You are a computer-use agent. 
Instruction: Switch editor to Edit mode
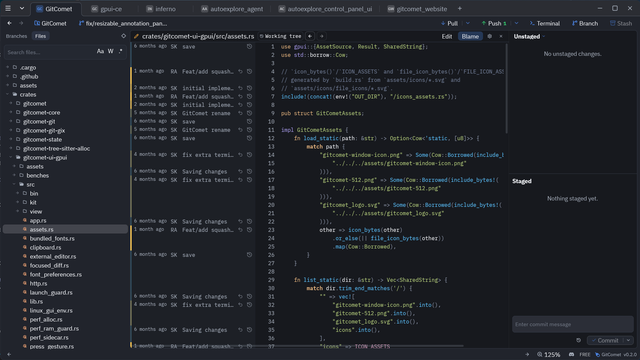tap(447, 36)
